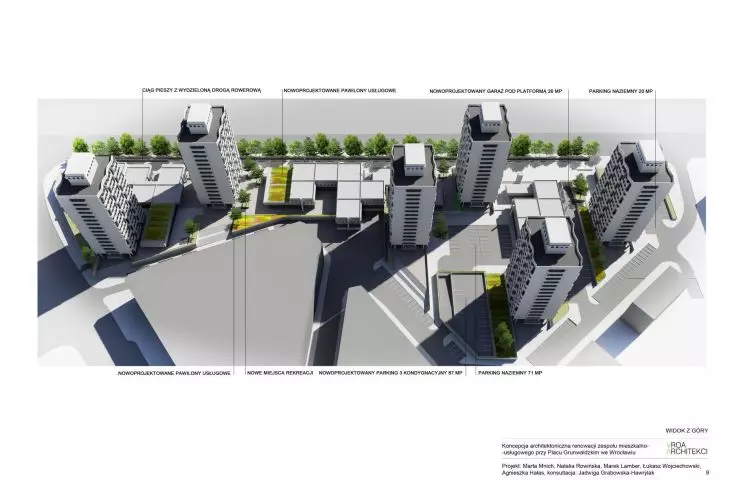Click bottom label 'NOWOPROJEKTOWANE PAWILONY USŁUGOWE'
The image size is (730, 480).
pos(174,373)
